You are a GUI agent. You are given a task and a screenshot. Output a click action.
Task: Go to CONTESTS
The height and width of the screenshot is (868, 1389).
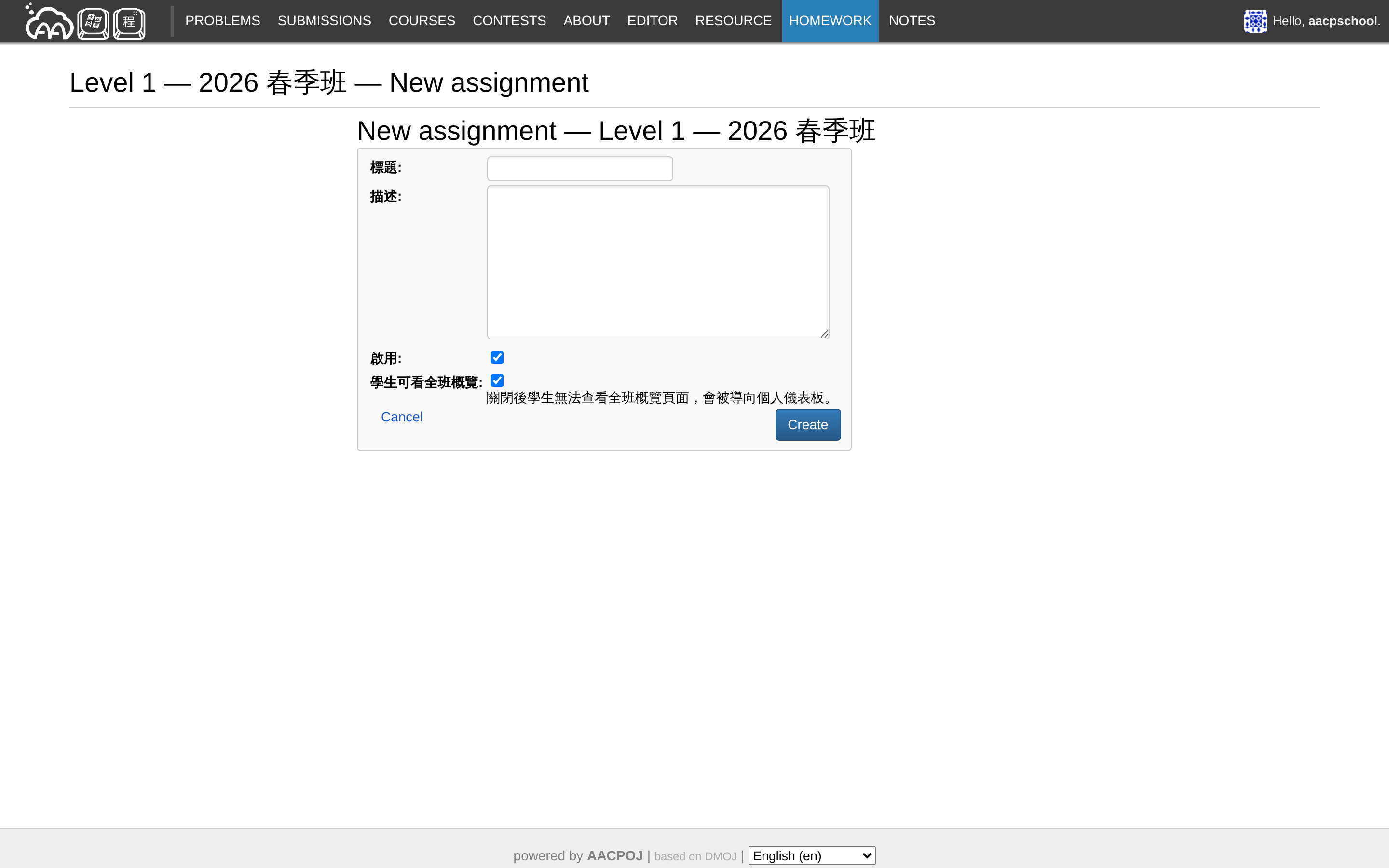(x=509, y=21)
